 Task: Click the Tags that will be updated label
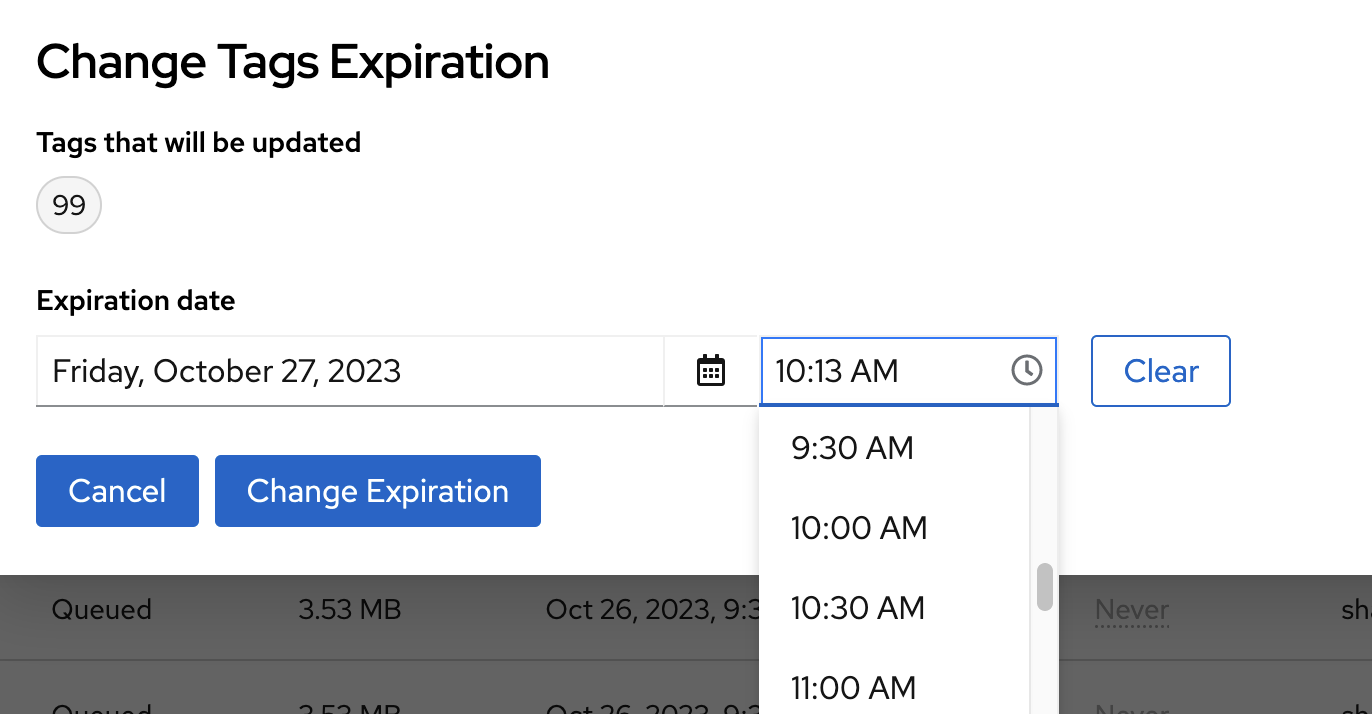[198, 143]
